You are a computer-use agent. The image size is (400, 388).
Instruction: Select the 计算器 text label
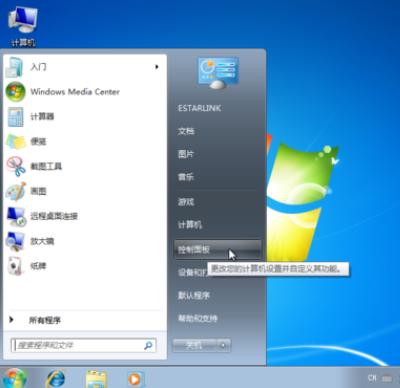tap(42, 116)
